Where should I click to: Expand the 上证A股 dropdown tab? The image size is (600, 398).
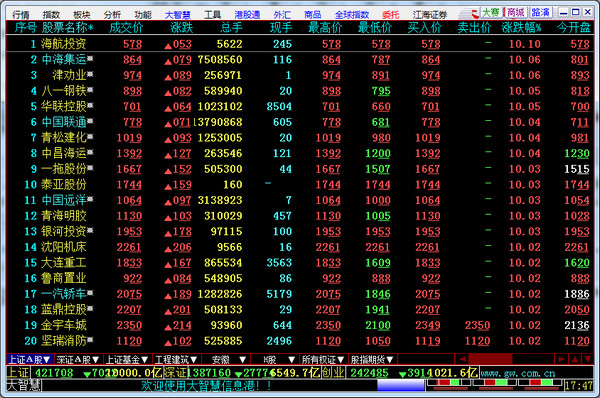[x=29, y=359]
